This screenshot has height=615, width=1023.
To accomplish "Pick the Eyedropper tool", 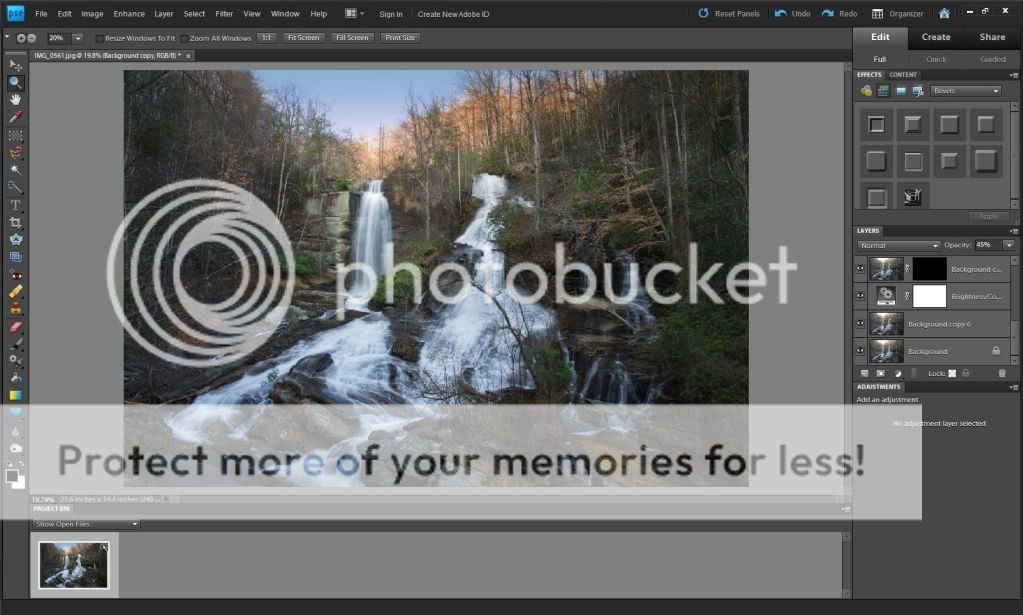I will (15, 117).
